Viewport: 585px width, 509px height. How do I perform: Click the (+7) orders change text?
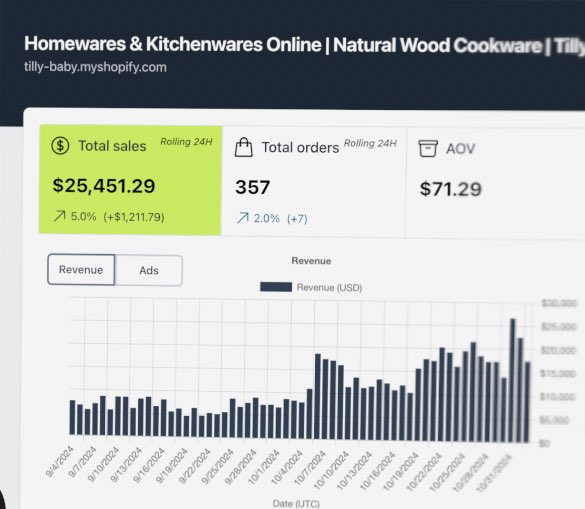click(297, 219)
